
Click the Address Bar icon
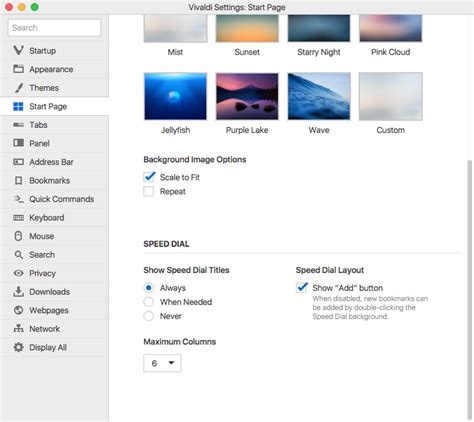18,162
